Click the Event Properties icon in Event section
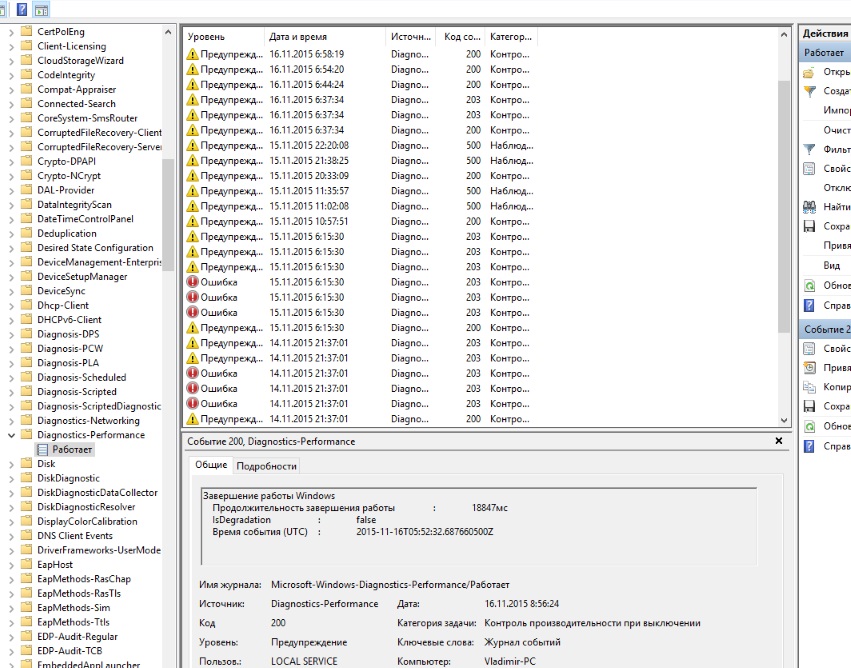Image resolution: width=851 pixels, height=668 pixels. click(x=809, y=349)
